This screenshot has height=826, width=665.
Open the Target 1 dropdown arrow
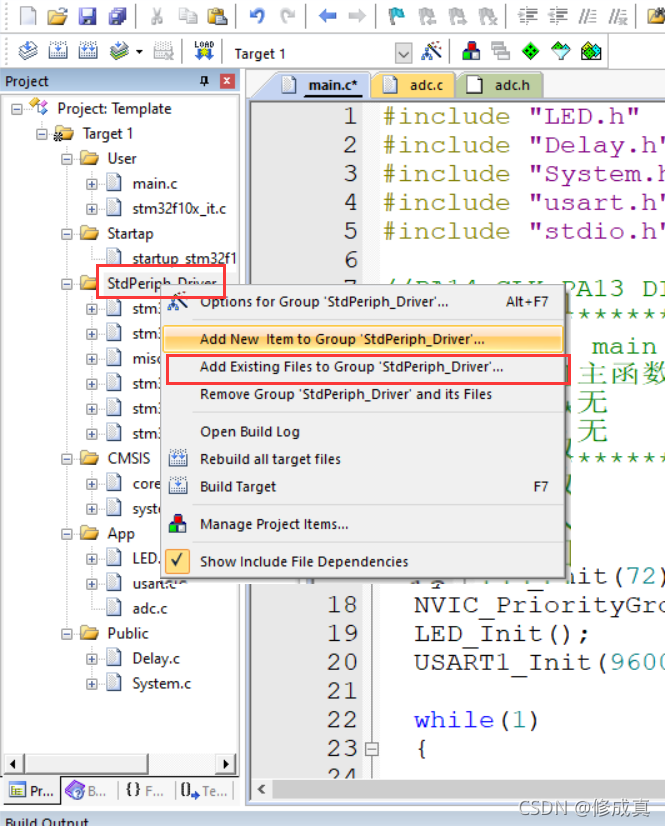pyautogui.click(x=403, y=53)
